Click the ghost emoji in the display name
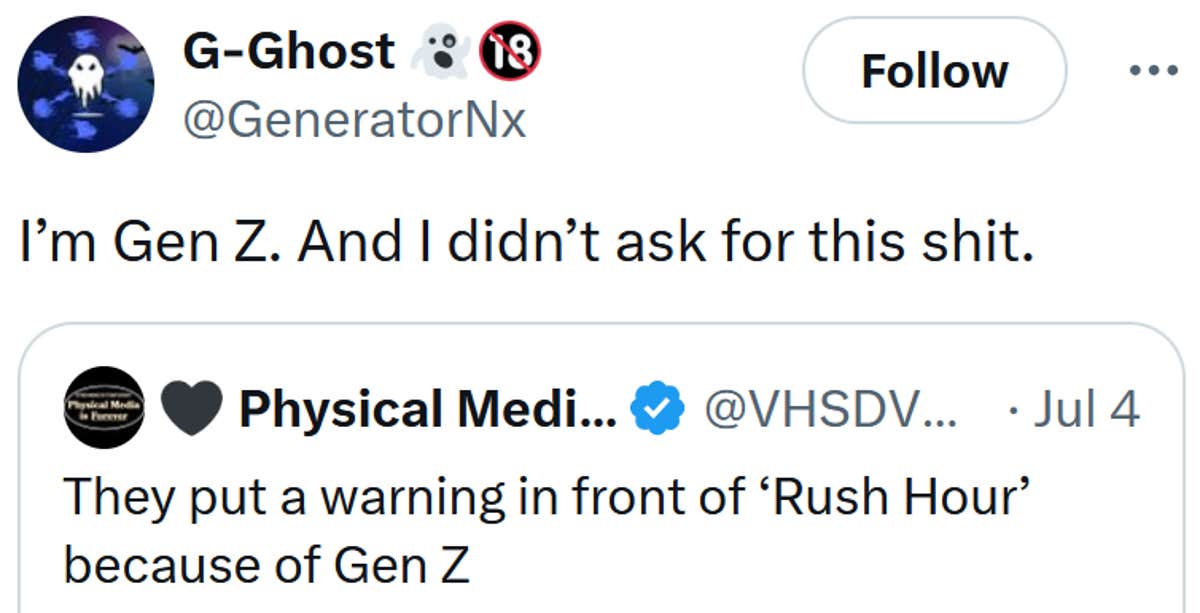Image resolution: width=1200 pixels, height=613 pixels. tap(441, 50)
